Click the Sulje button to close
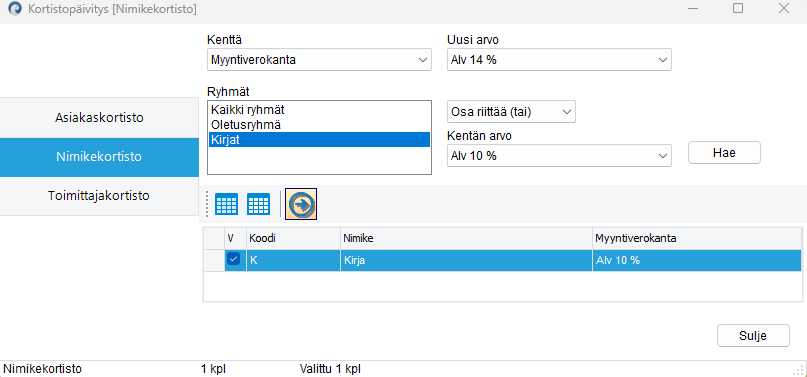Screen dimensions: 807x377 (753, 336)
